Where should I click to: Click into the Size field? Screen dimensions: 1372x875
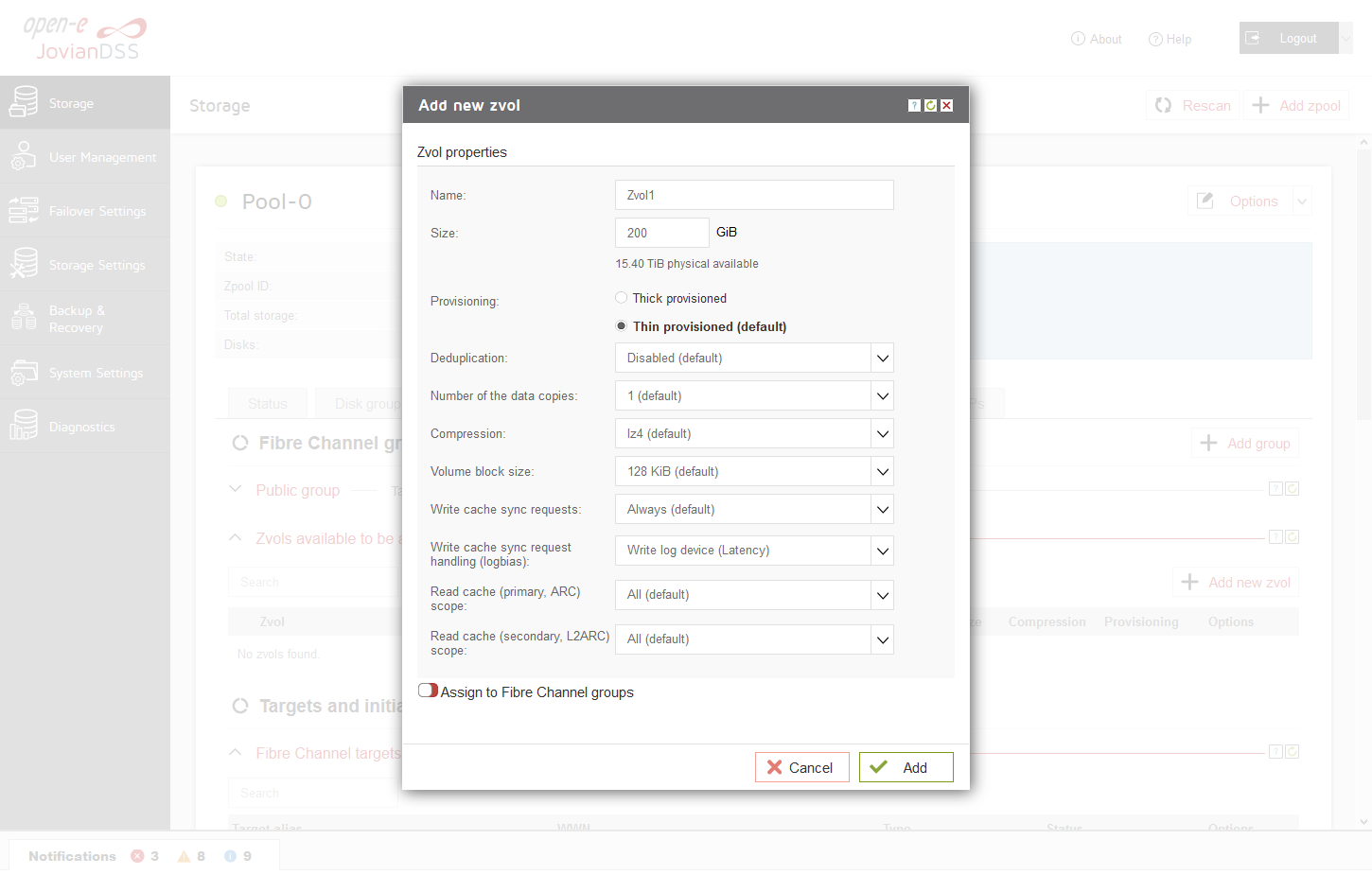click(662, 233)
